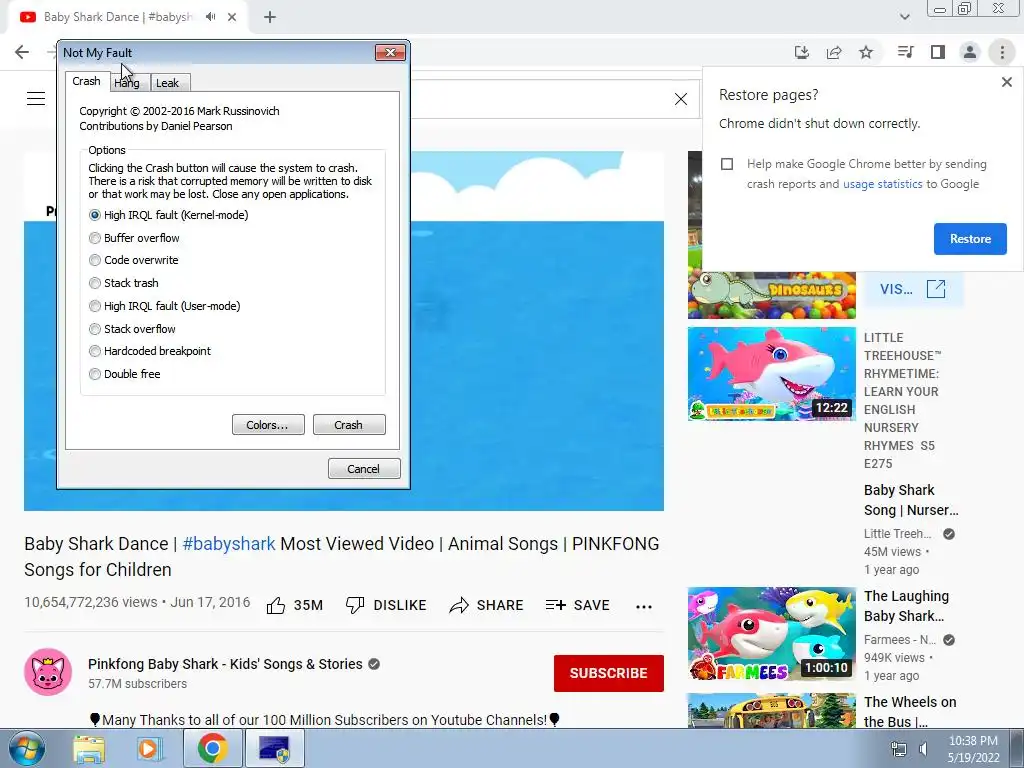Viewport: 1024px width, 768px height.
Task: Save the video to a playlist
Action: coord(577,605)
